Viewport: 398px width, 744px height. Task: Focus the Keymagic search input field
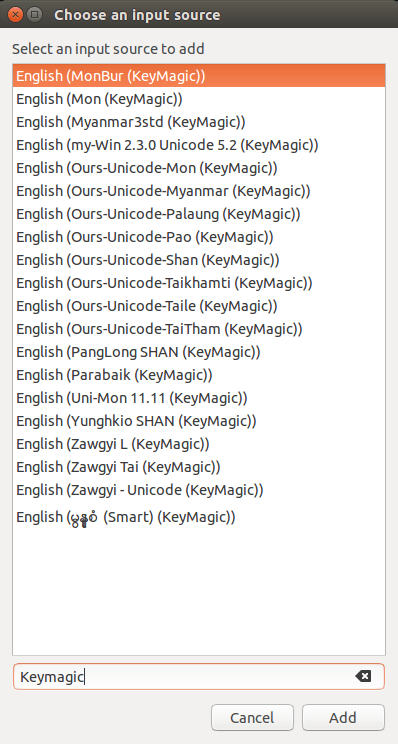(x=199, y=677)
